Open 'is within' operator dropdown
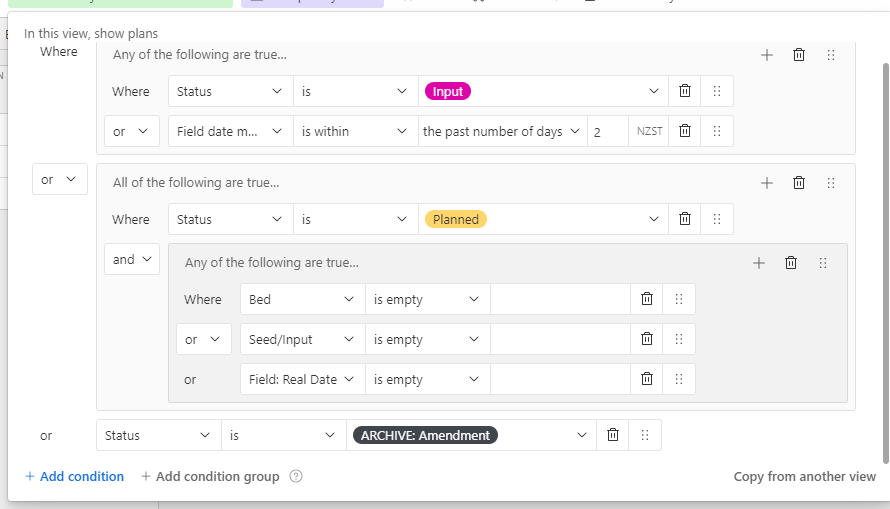Image resolution: width=890 pixels, height=509 pixels. [x=355, y=131]
